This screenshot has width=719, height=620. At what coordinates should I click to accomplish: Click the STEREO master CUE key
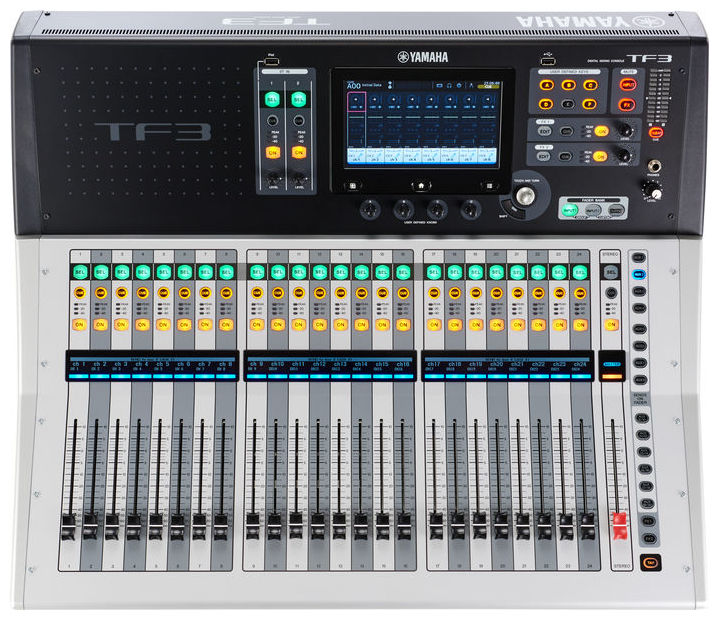[610, 292]
